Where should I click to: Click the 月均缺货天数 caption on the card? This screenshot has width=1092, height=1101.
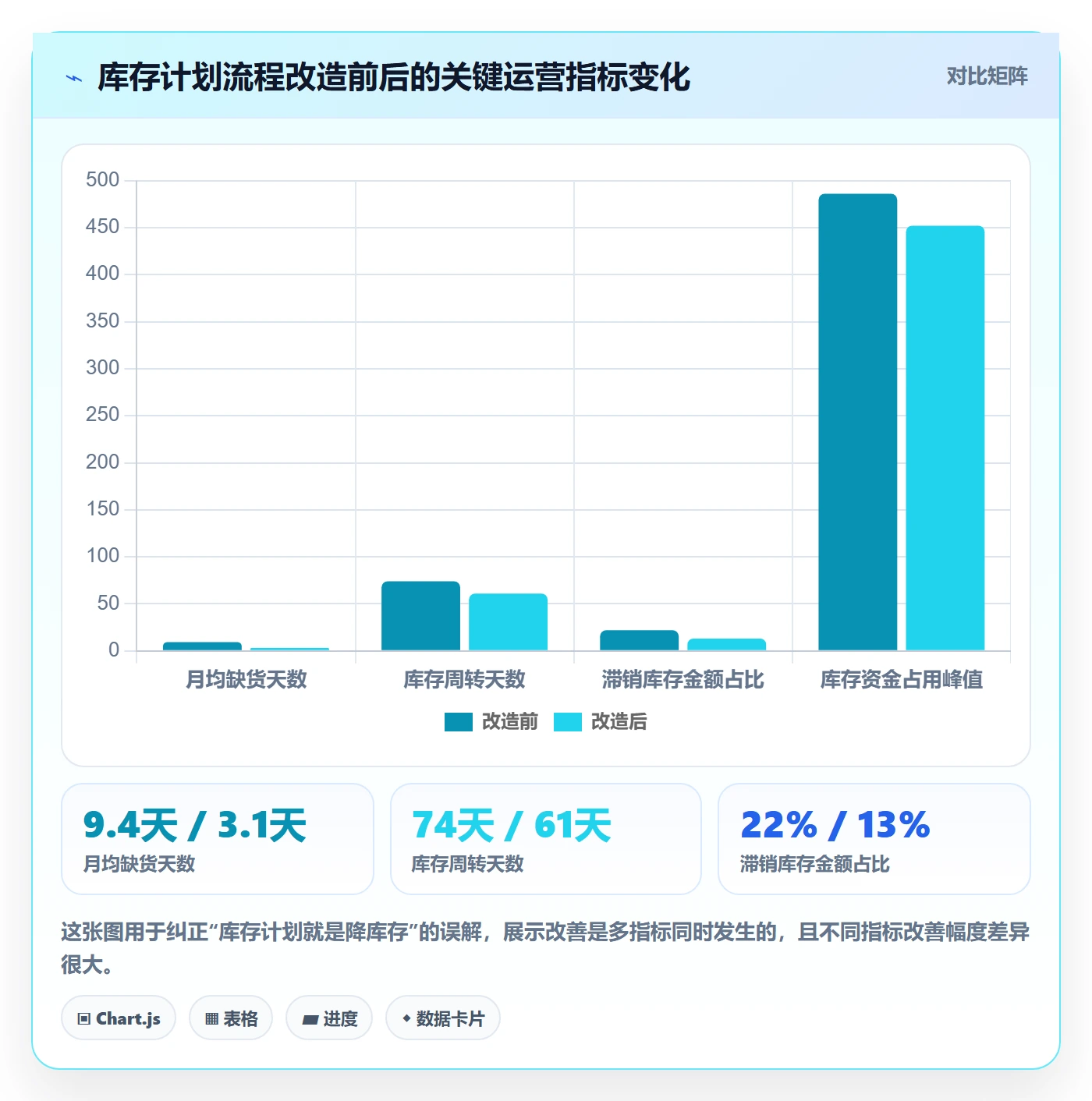tap(139, 864)
